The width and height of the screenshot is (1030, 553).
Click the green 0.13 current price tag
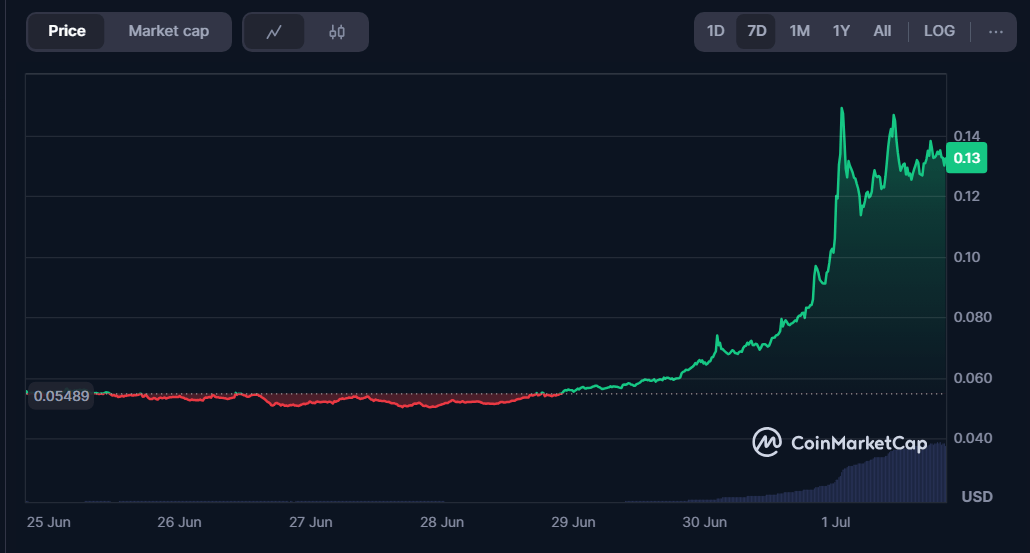(x=967, y=158)
